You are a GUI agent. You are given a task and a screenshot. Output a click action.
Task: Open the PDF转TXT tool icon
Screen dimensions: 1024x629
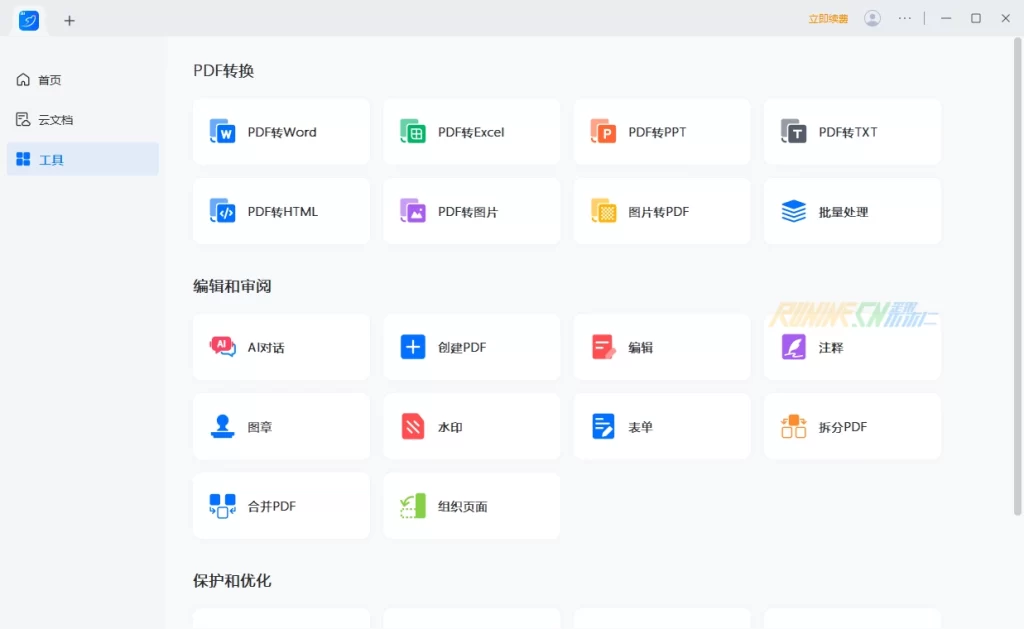[x=793, y=132]
